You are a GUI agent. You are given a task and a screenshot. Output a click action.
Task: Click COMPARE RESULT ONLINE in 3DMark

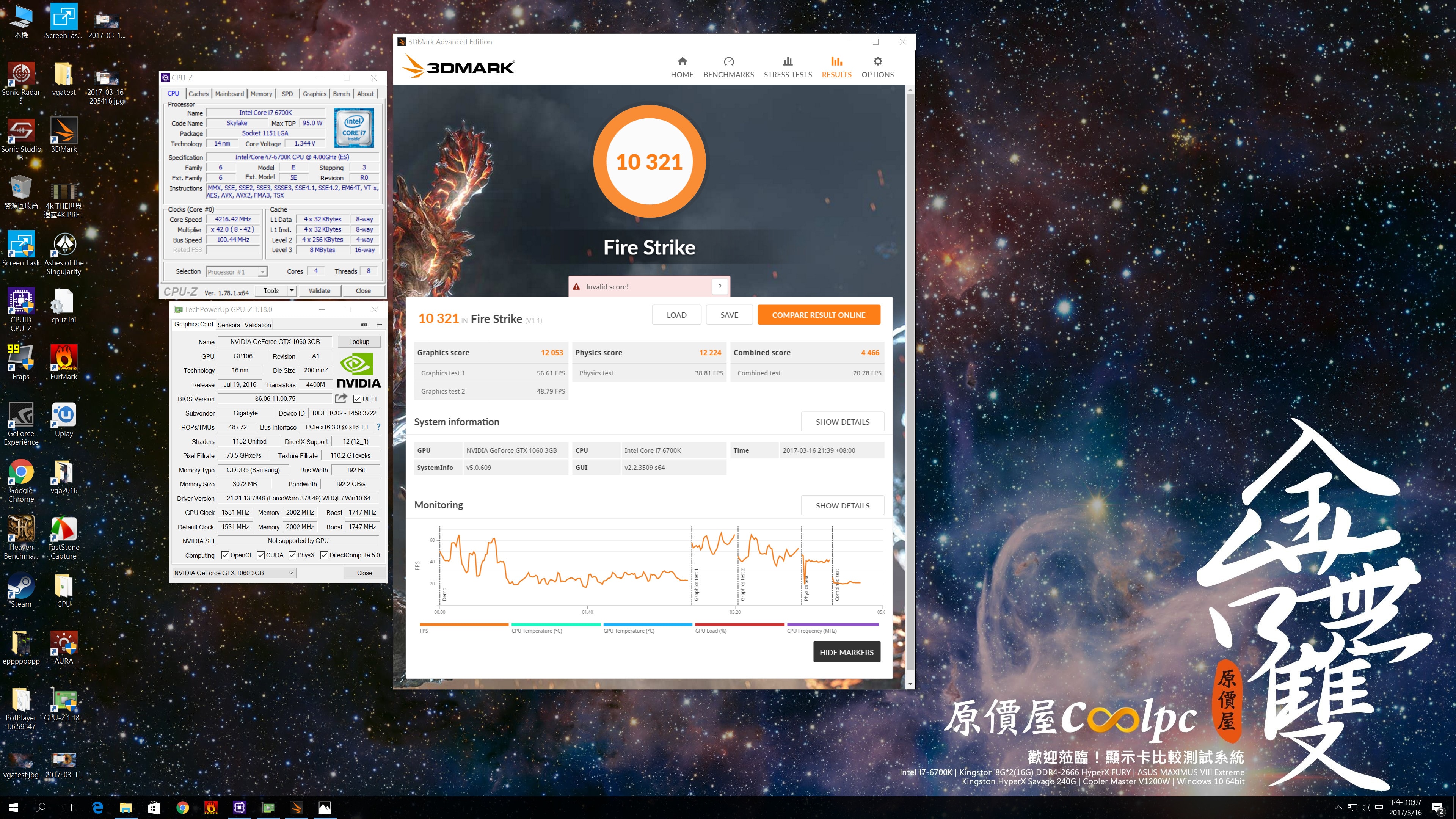[x=819, y=315]
